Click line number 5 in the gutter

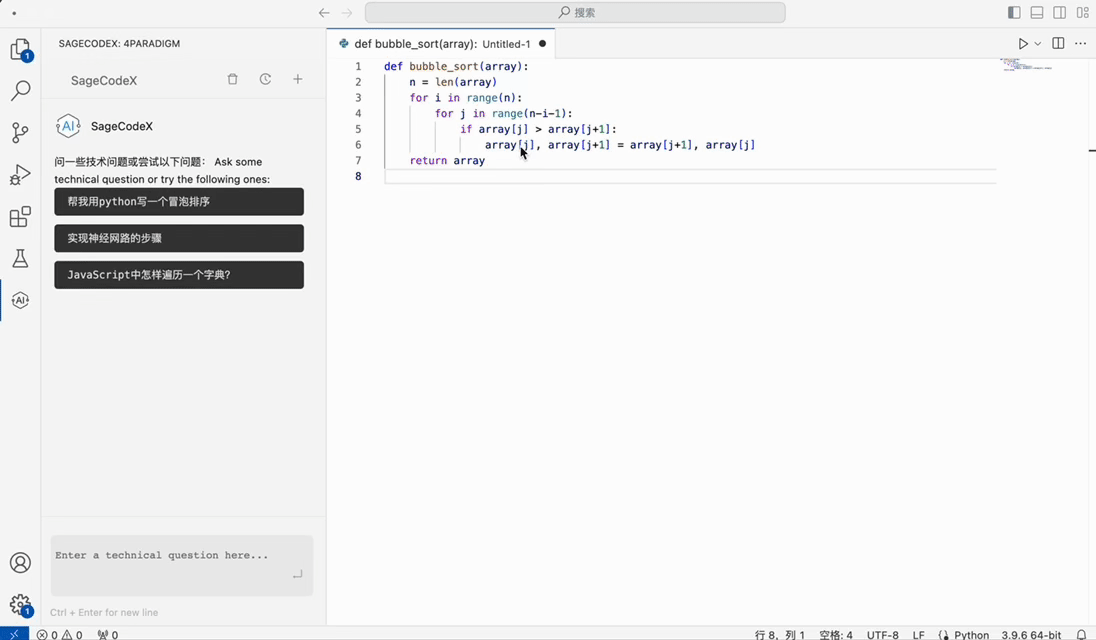358,129
